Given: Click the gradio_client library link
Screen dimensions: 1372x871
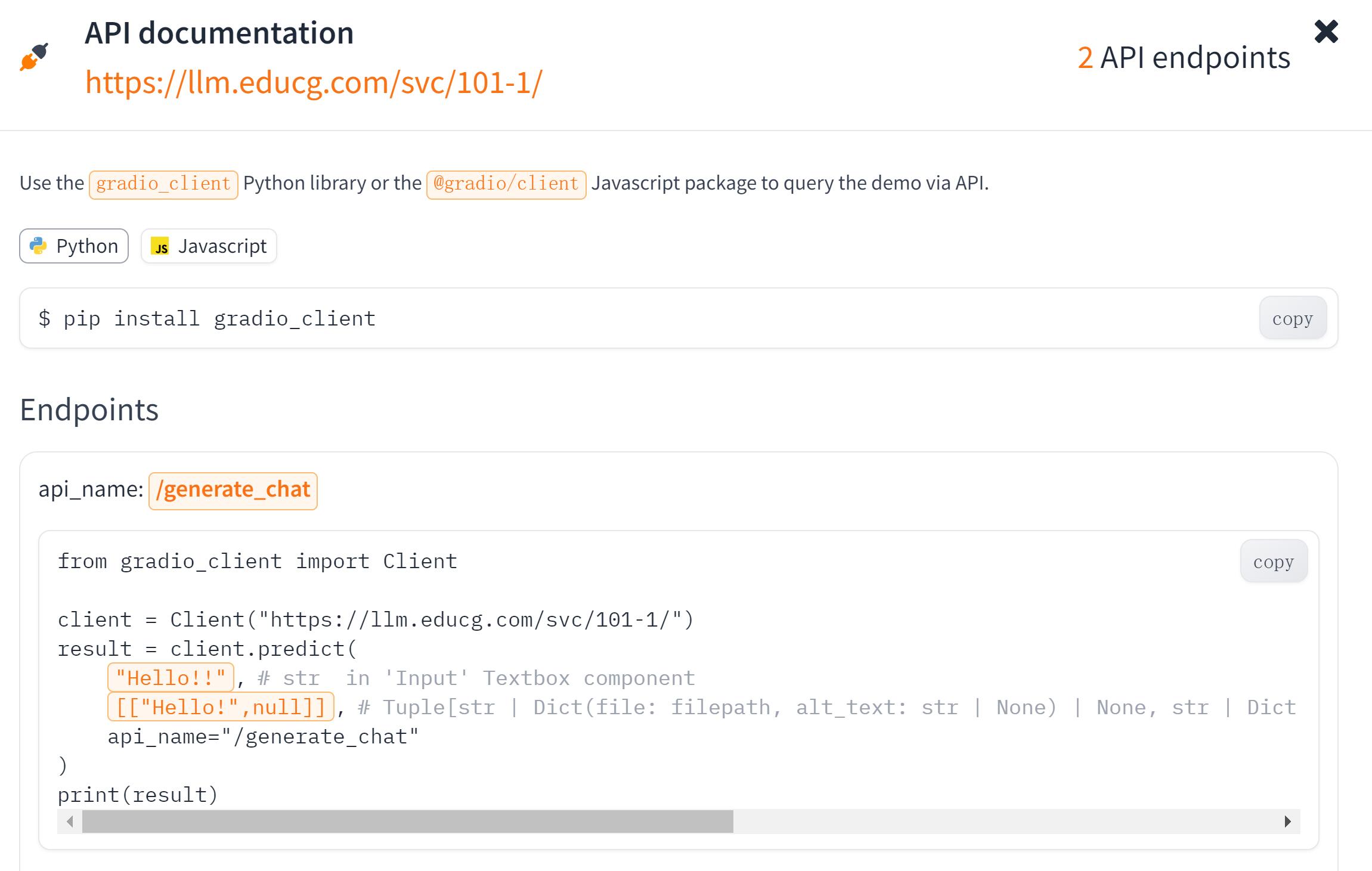Looking at the screenshot, I should pyautogui.click(x=163, y=184).
